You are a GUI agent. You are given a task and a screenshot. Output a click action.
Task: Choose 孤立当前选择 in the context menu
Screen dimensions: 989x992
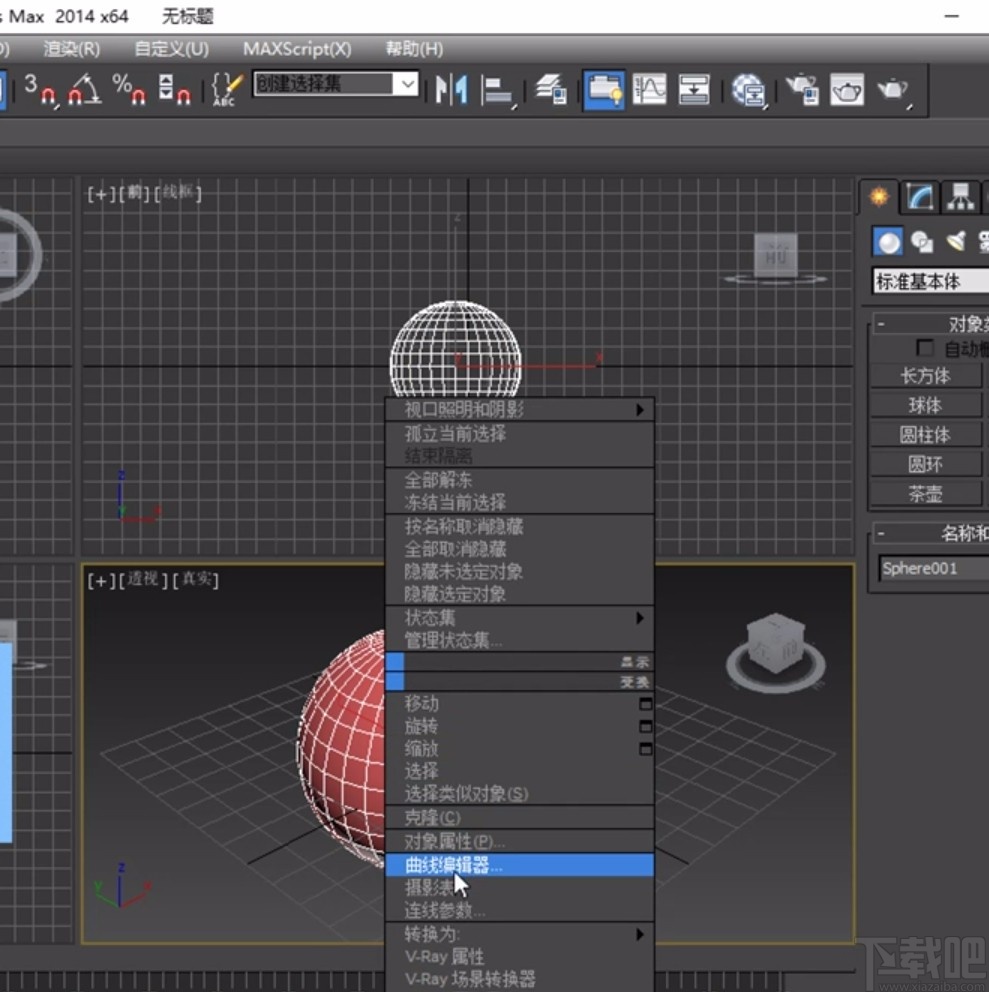(519, 433)
